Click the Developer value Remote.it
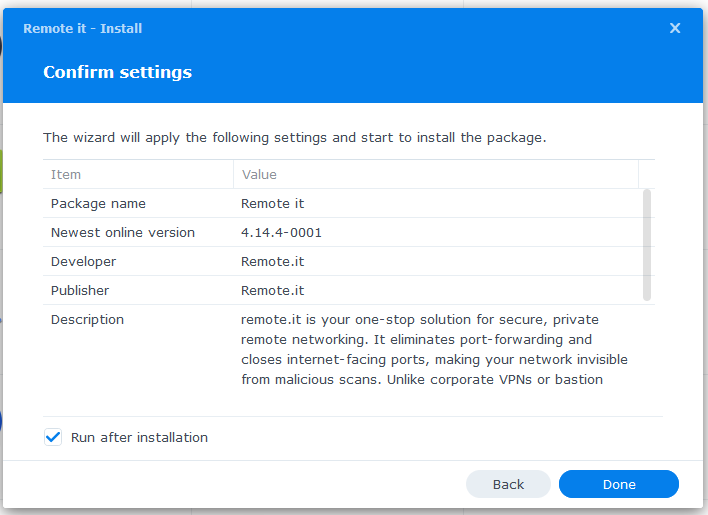 coord(272,261)
